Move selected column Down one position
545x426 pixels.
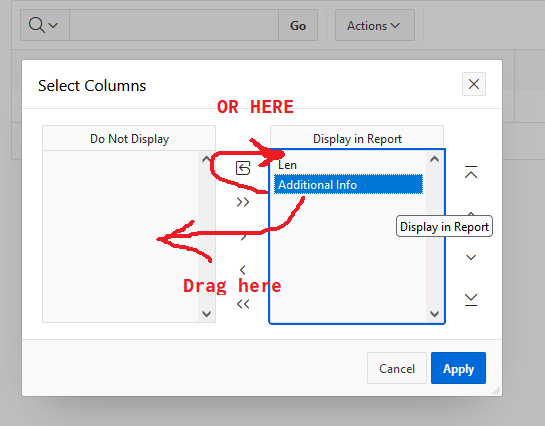[471, 257]
